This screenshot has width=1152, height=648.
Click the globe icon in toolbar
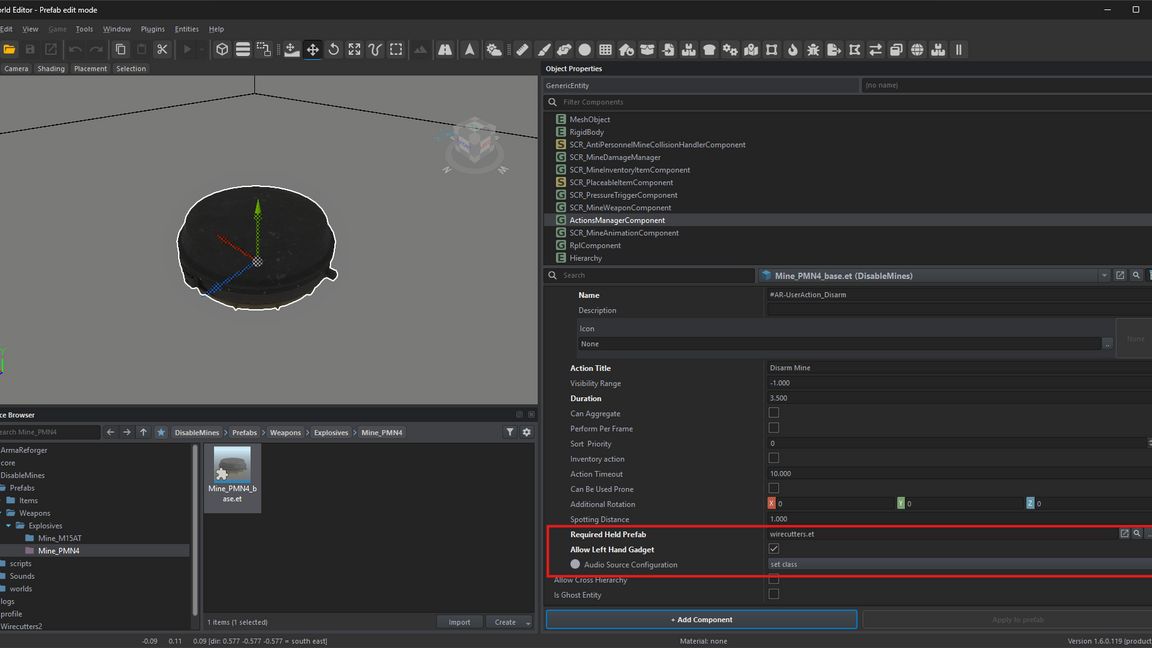[x=917, y=49]
